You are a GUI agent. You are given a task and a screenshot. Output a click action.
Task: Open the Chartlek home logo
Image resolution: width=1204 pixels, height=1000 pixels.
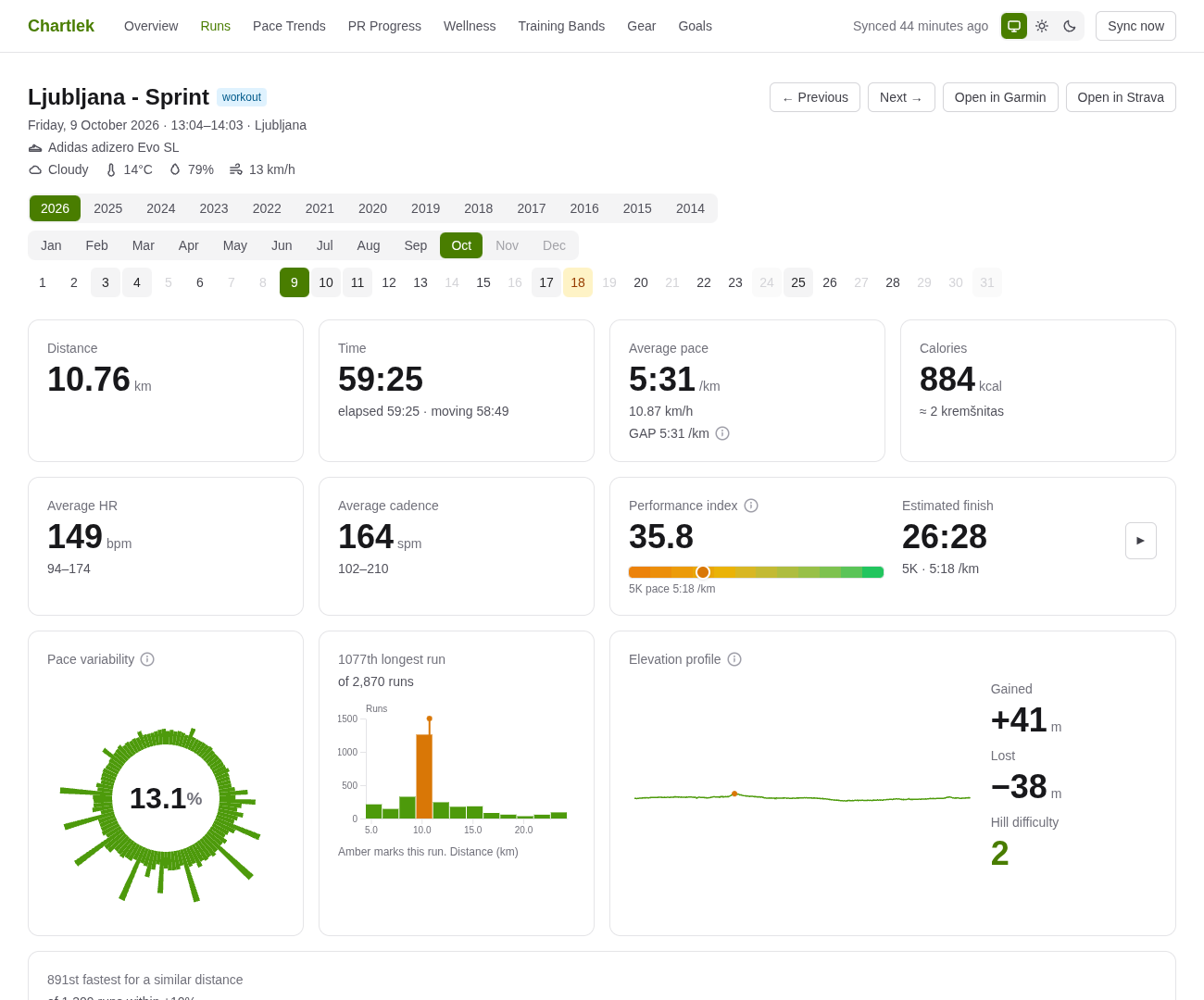(x=61, y=26)
